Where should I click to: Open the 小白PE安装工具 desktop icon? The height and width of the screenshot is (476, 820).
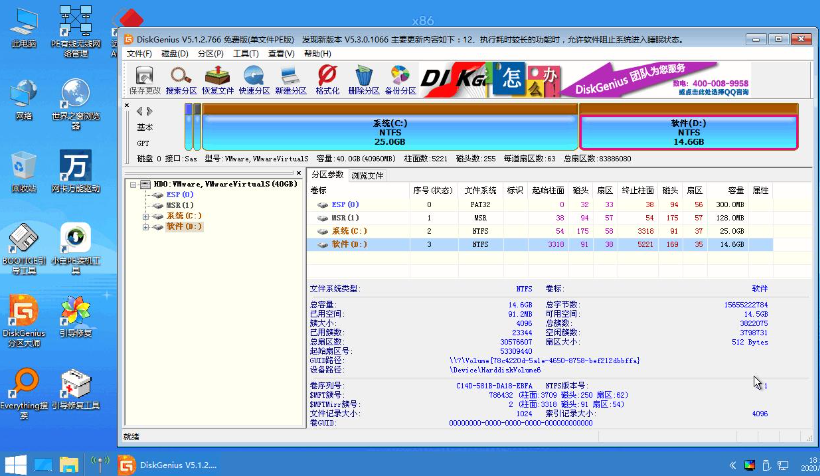tap(76, 248)
